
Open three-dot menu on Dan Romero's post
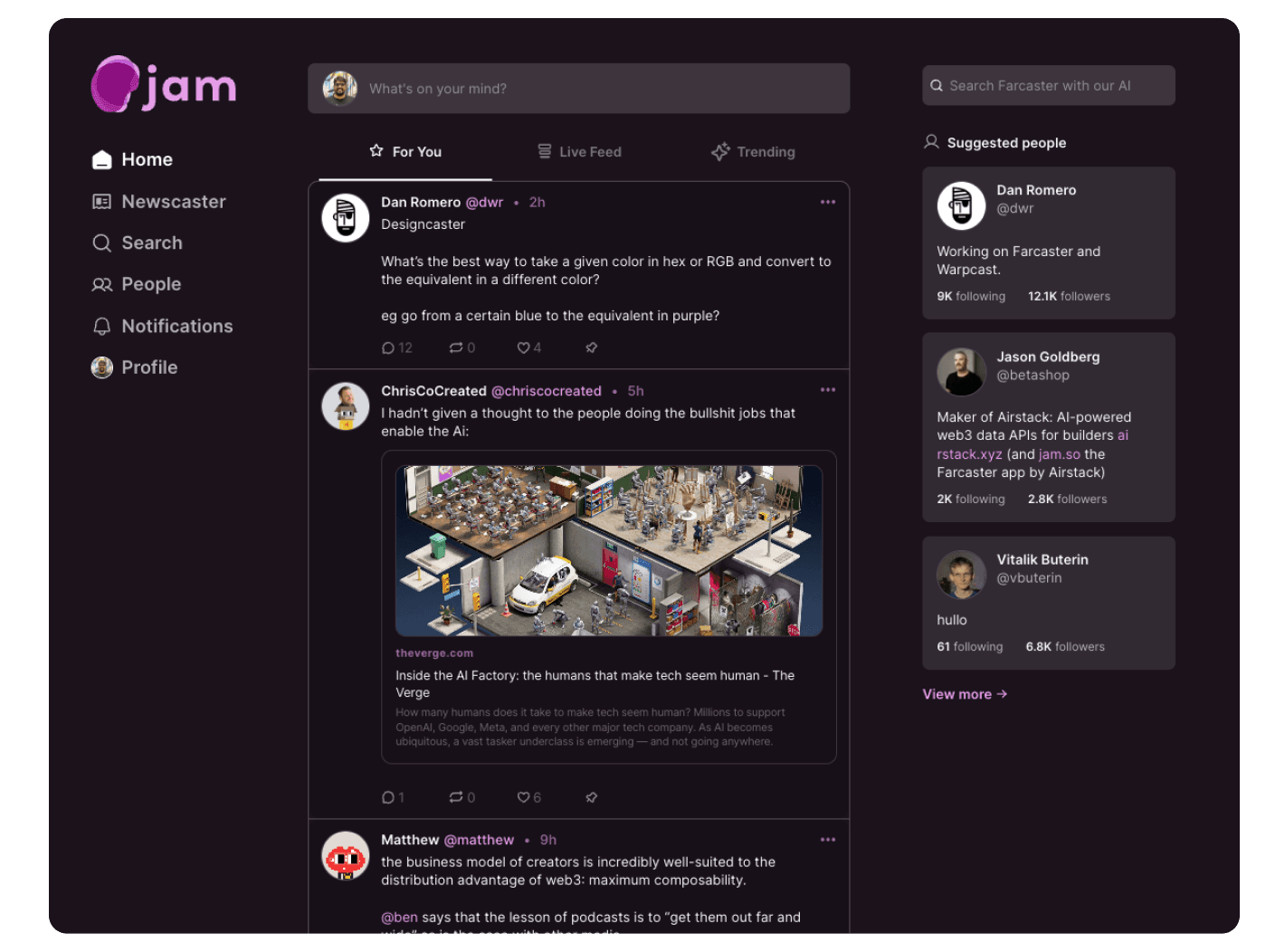coord(827,202)
